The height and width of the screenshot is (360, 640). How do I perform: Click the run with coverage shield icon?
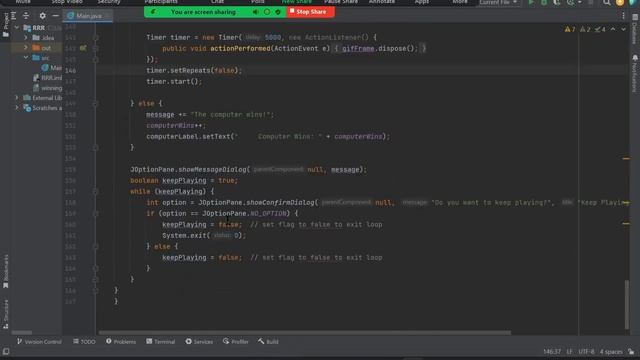pos(556,2)
